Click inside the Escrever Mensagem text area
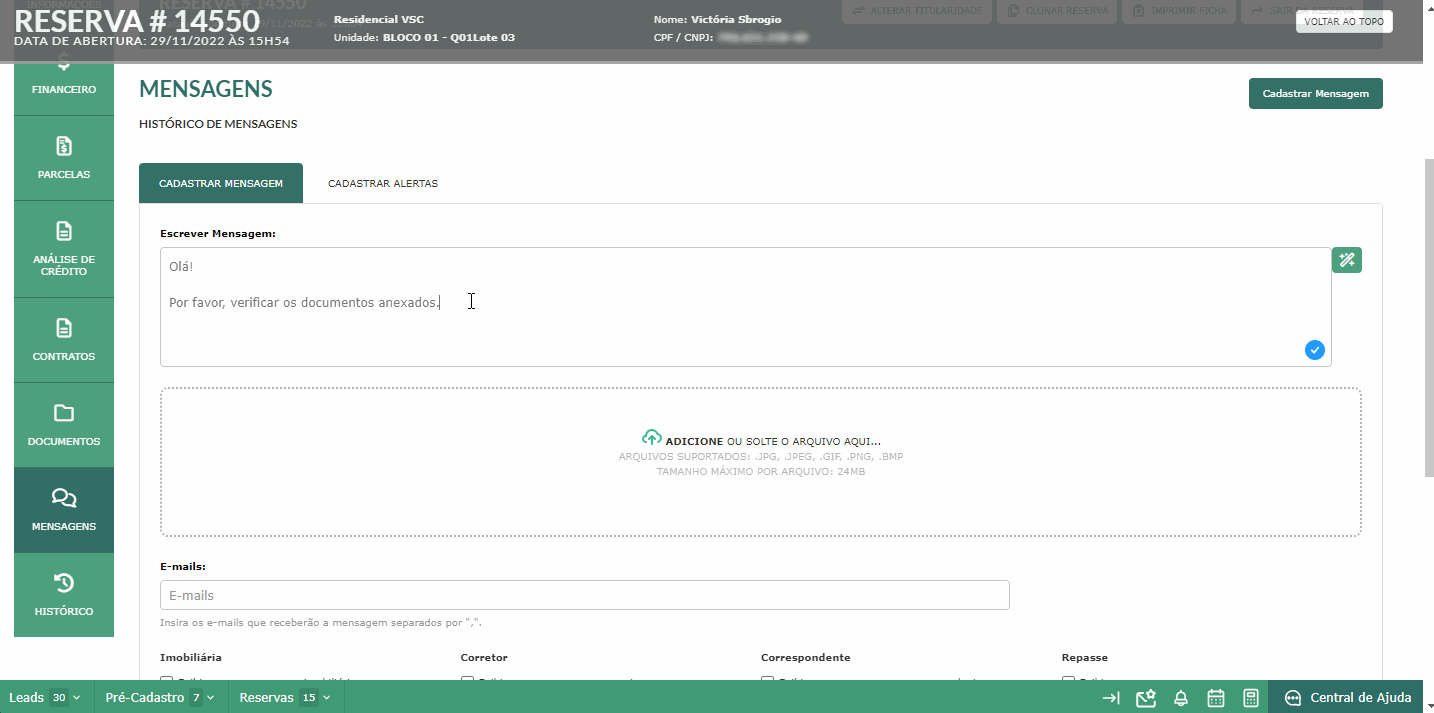The image size is (1434, 713). click(745, 307)
